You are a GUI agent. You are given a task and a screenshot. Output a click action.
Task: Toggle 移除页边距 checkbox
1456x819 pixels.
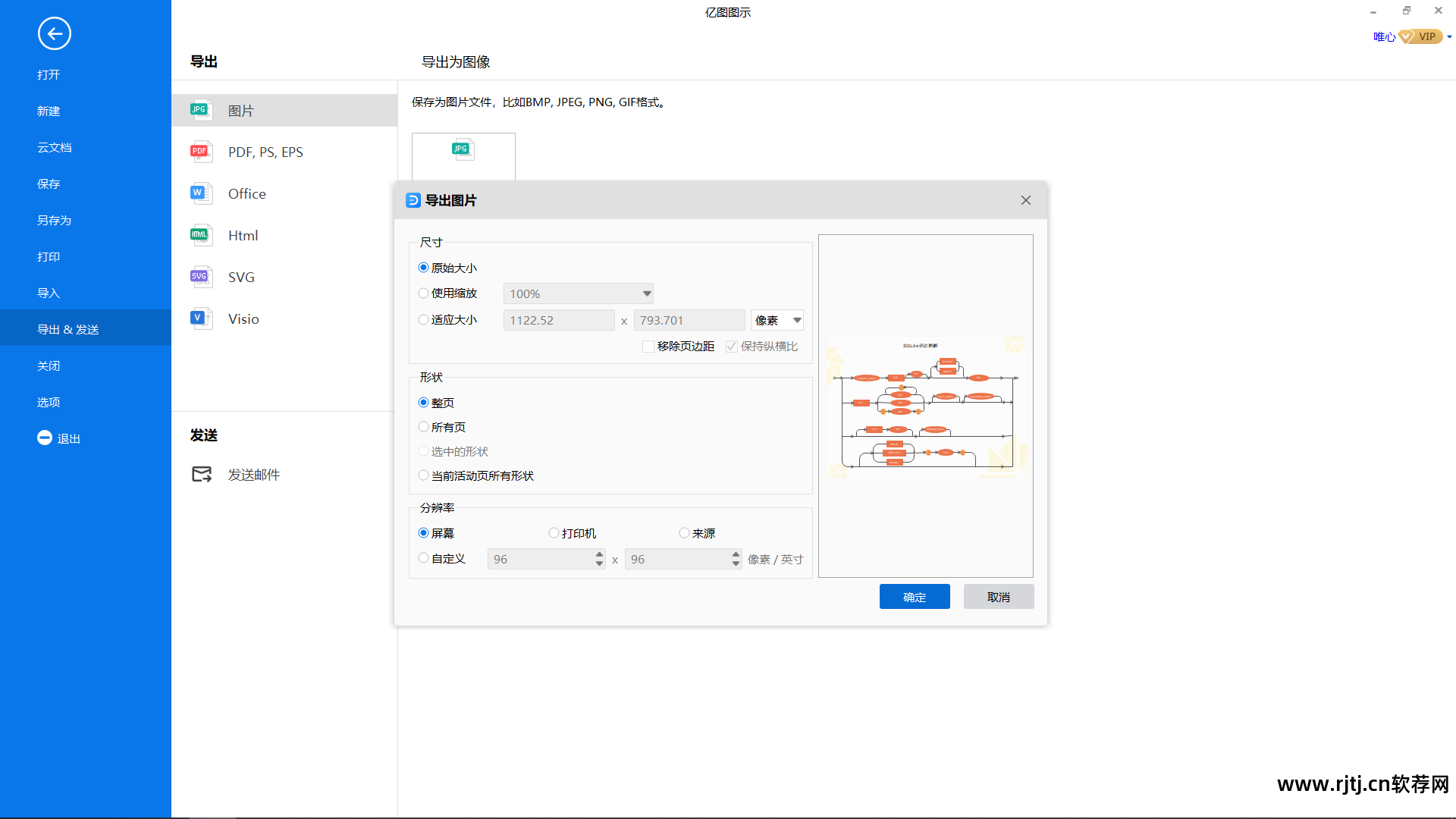[648, 346]
